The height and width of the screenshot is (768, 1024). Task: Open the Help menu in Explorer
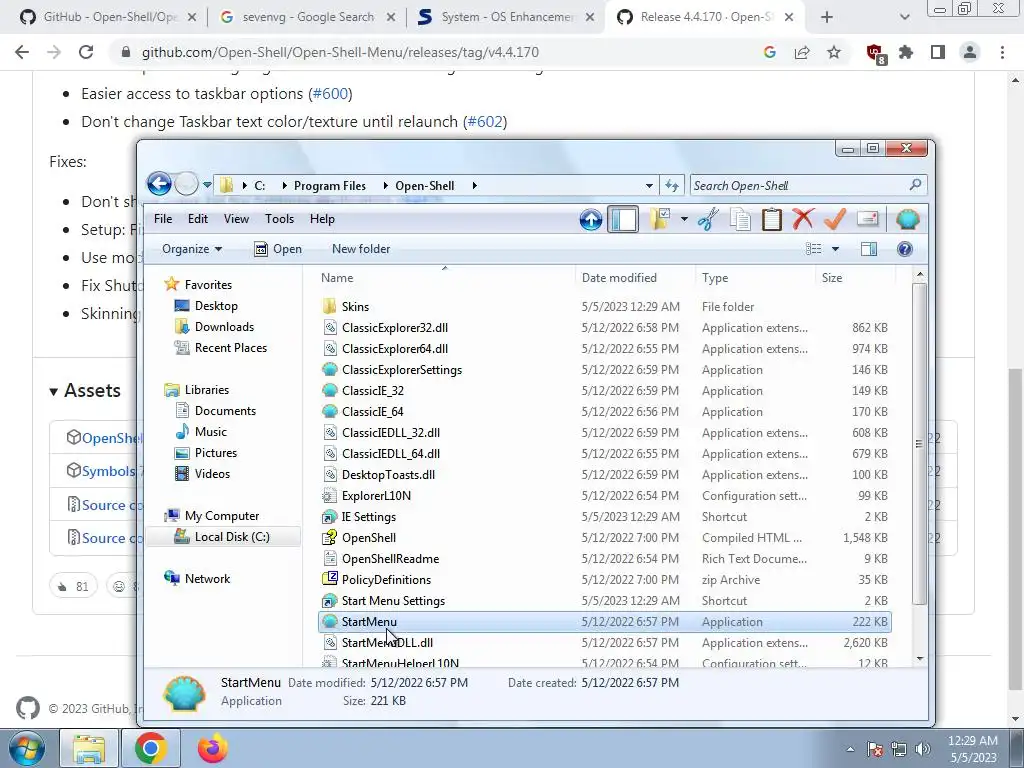coord(322,219)
